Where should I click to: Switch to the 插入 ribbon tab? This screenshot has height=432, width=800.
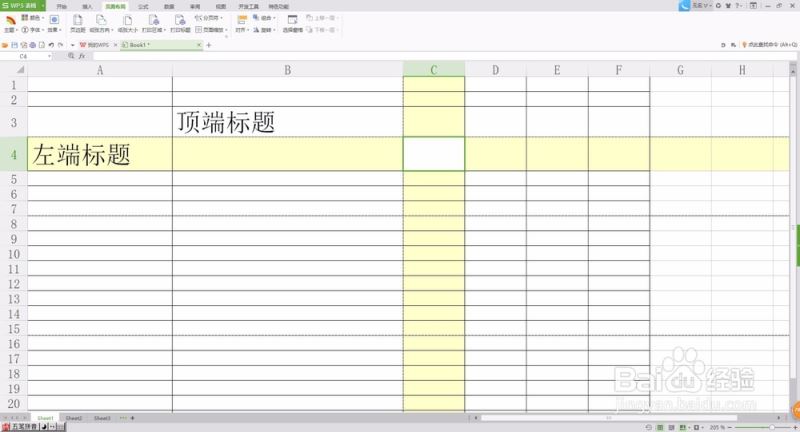[87, 7]
